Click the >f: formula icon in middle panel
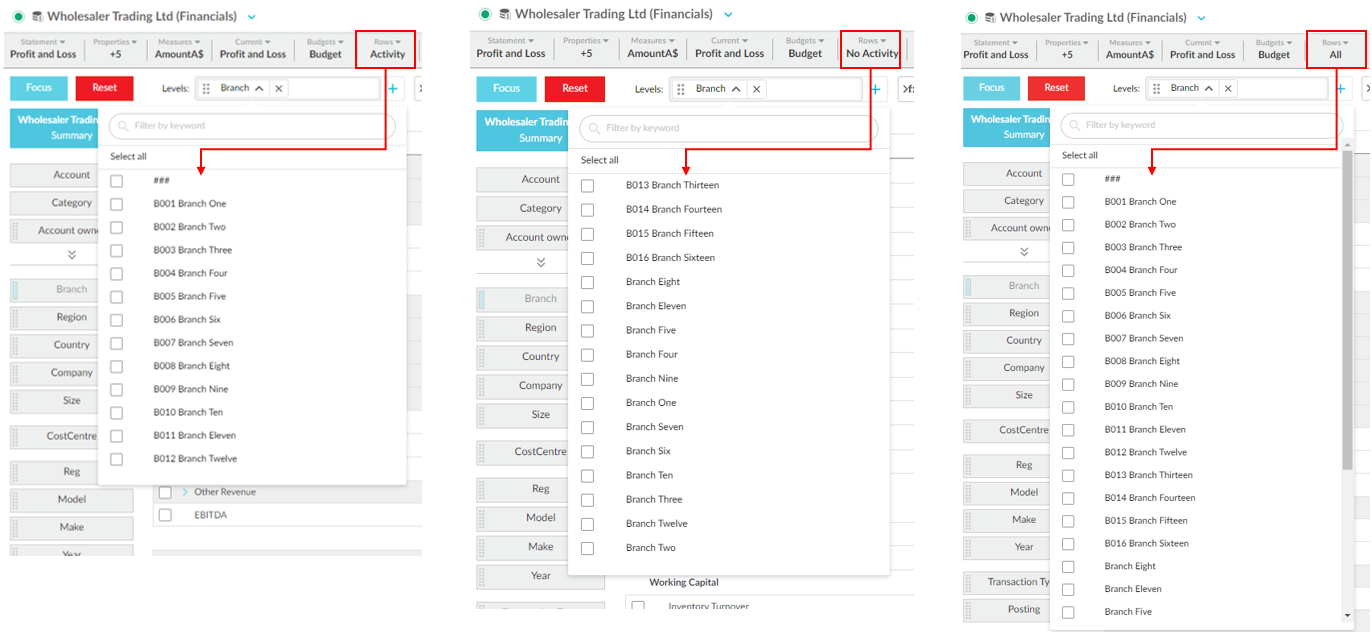Screen dimensions: 1372x632 907,89
